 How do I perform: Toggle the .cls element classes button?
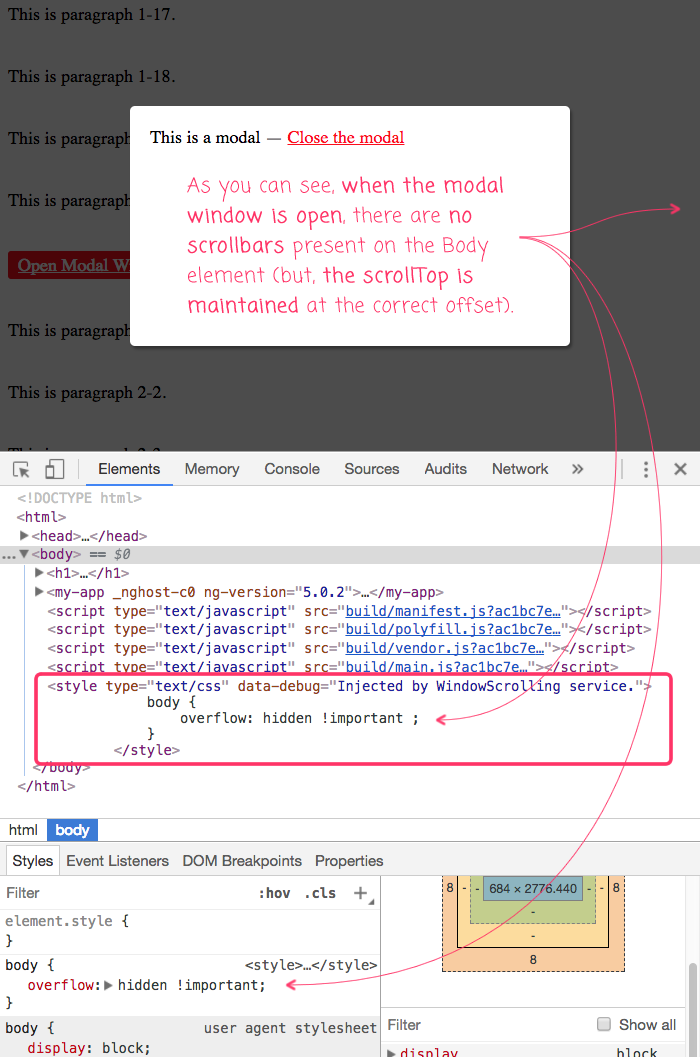(x=320, y=893)
